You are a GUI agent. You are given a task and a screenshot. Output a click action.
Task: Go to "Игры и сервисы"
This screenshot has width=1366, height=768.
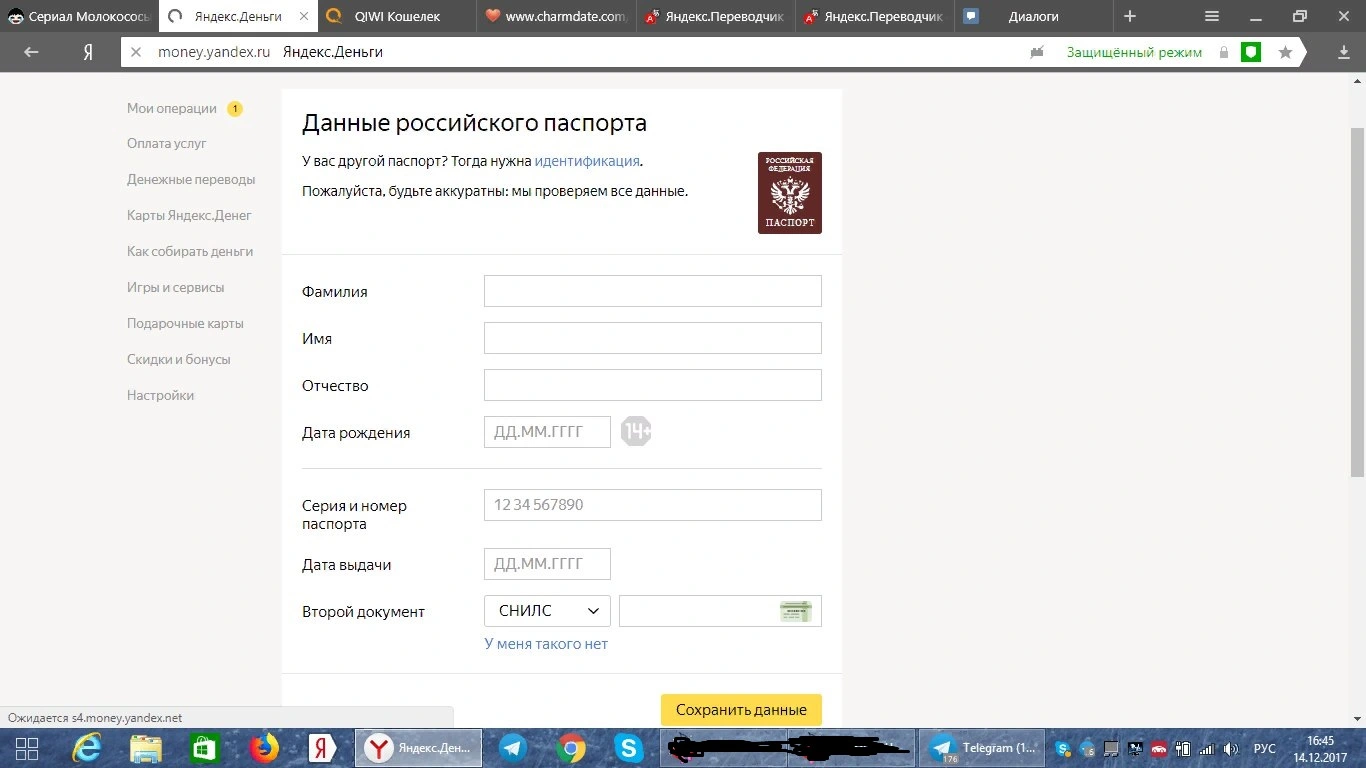pos(176,287)
